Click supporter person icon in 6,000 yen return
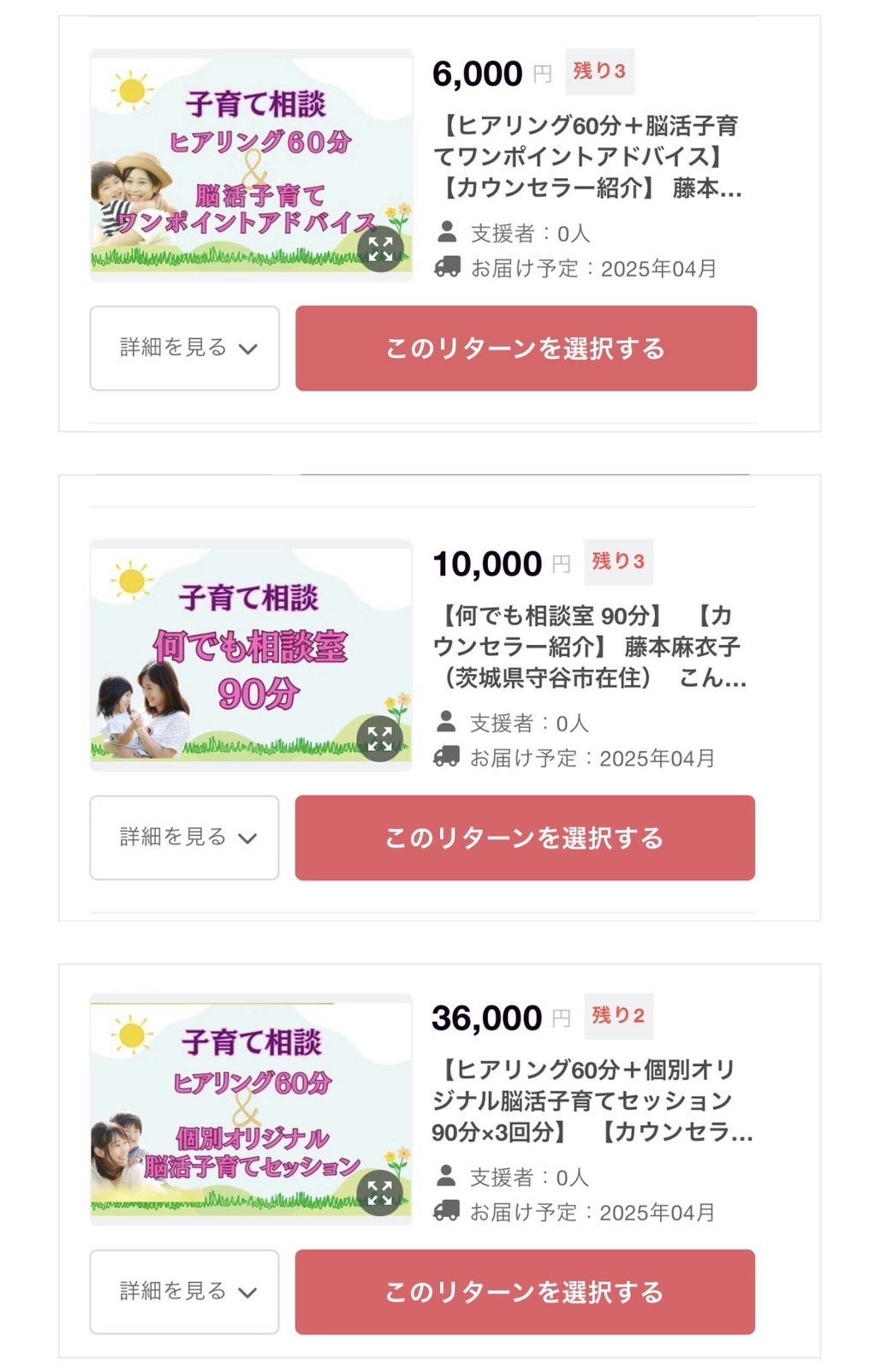 [447, 232]
